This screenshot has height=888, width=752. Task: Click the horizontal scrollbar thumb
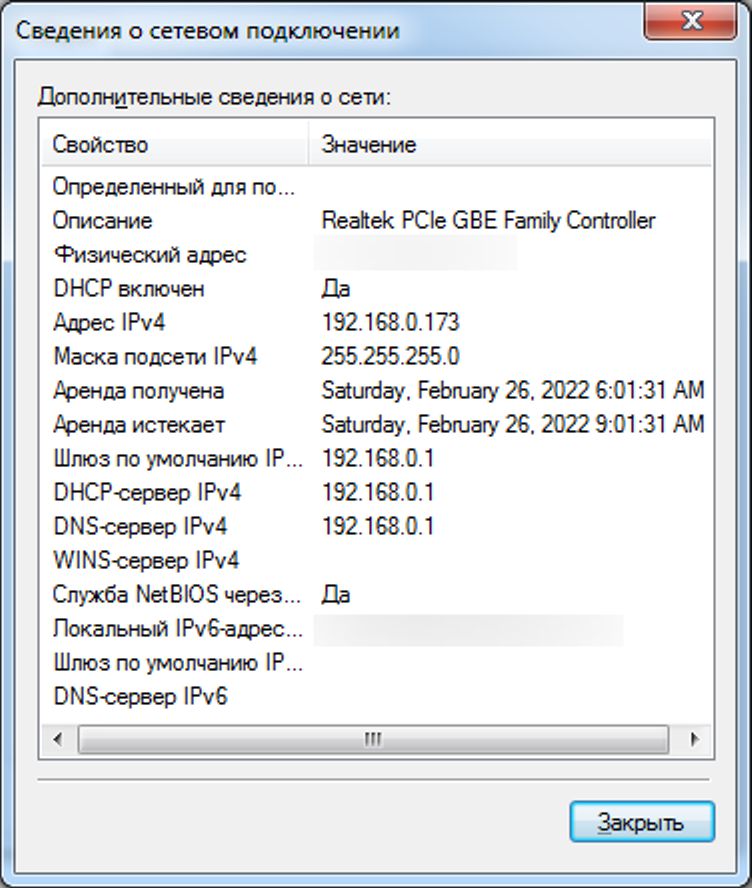pos(372,740)
